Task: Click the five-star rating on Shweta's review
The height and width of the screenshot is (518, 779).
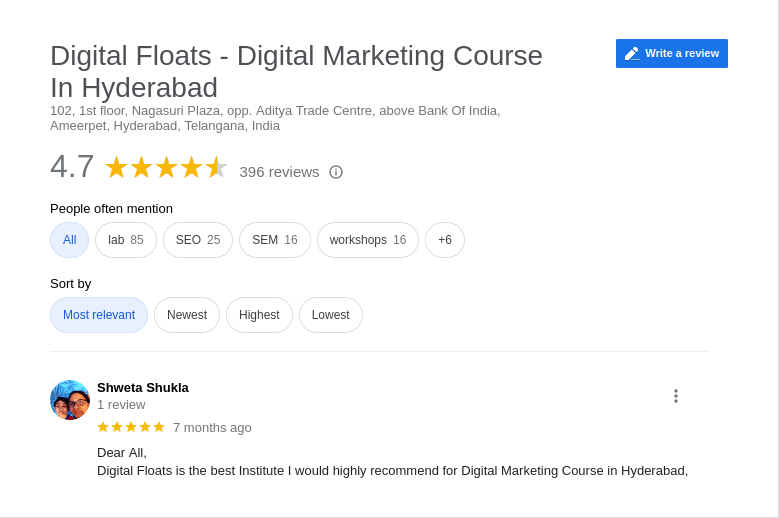Action: (x=131, y=427)
